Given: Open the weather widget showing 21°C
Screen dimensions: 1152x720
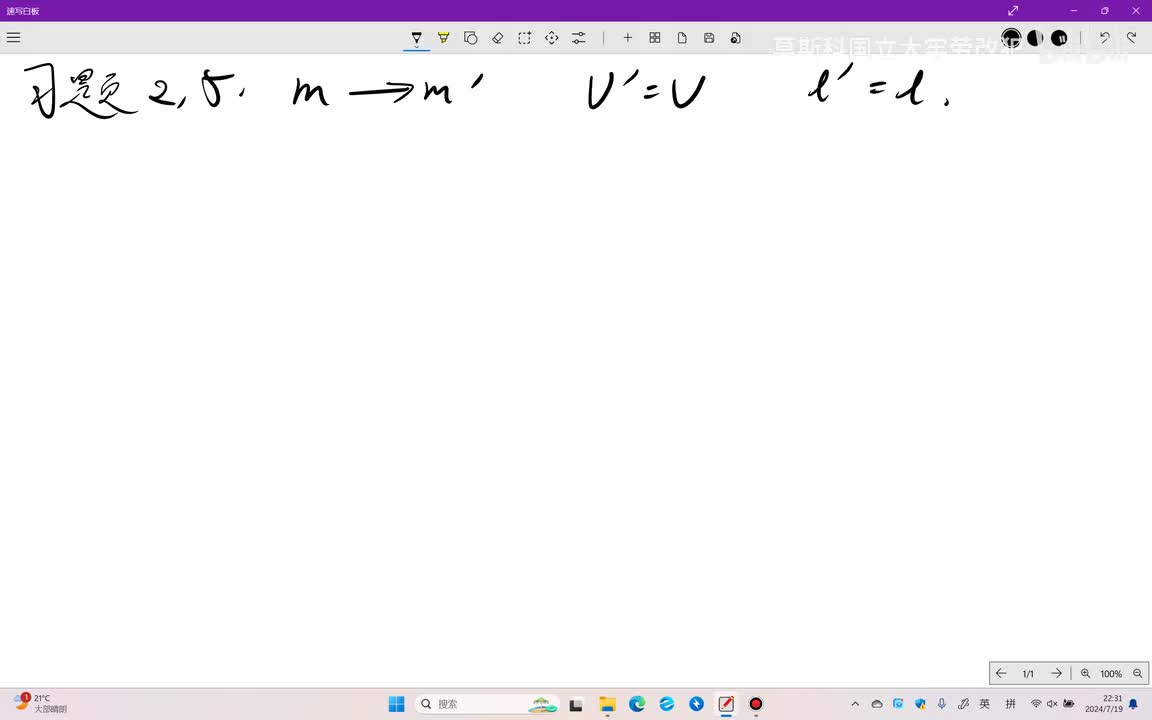Looking at the screenshot, I should coord(40,703).
